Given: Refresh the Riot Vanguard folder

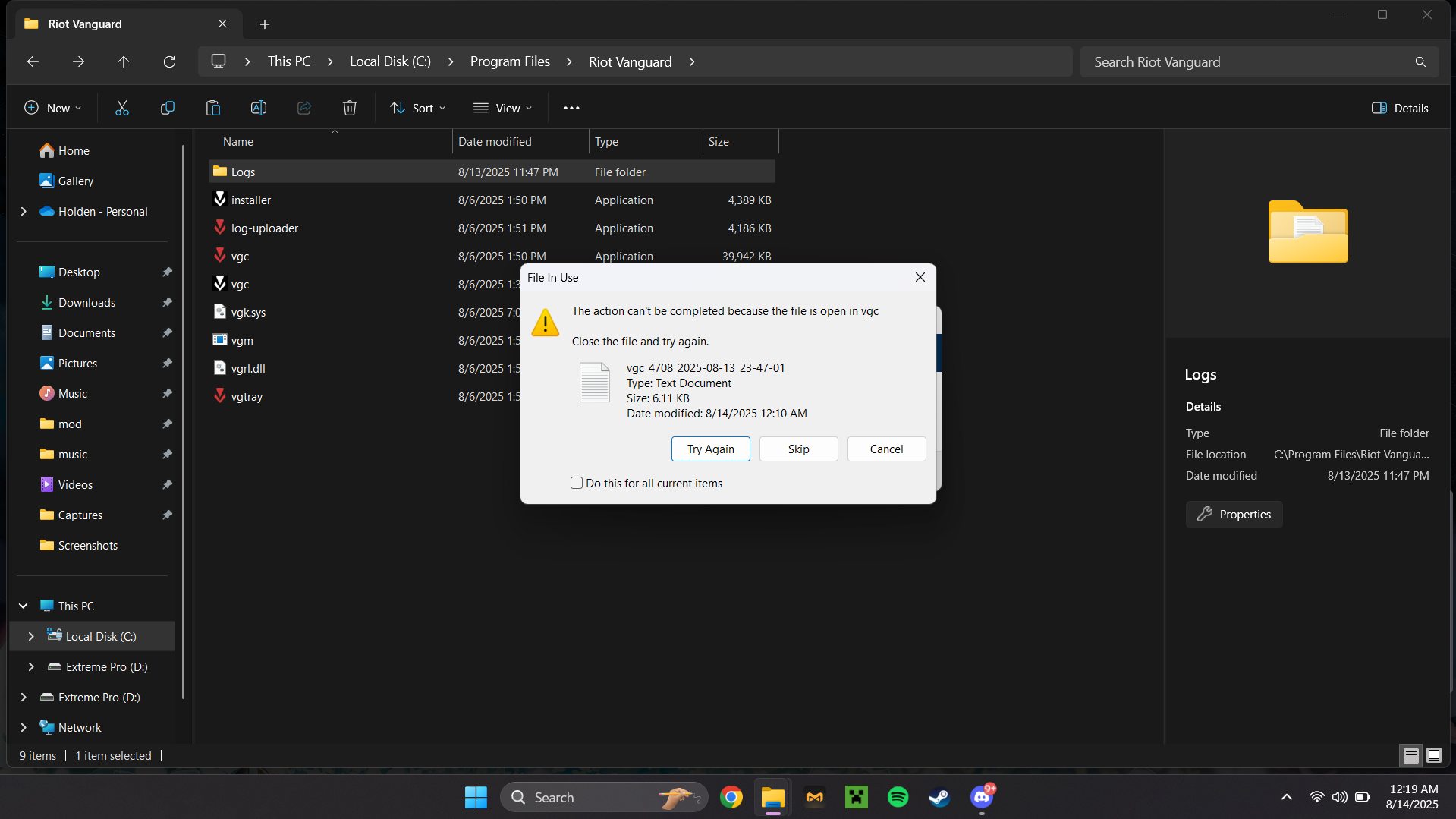Looking at the screenshot, I should point(169,61).
